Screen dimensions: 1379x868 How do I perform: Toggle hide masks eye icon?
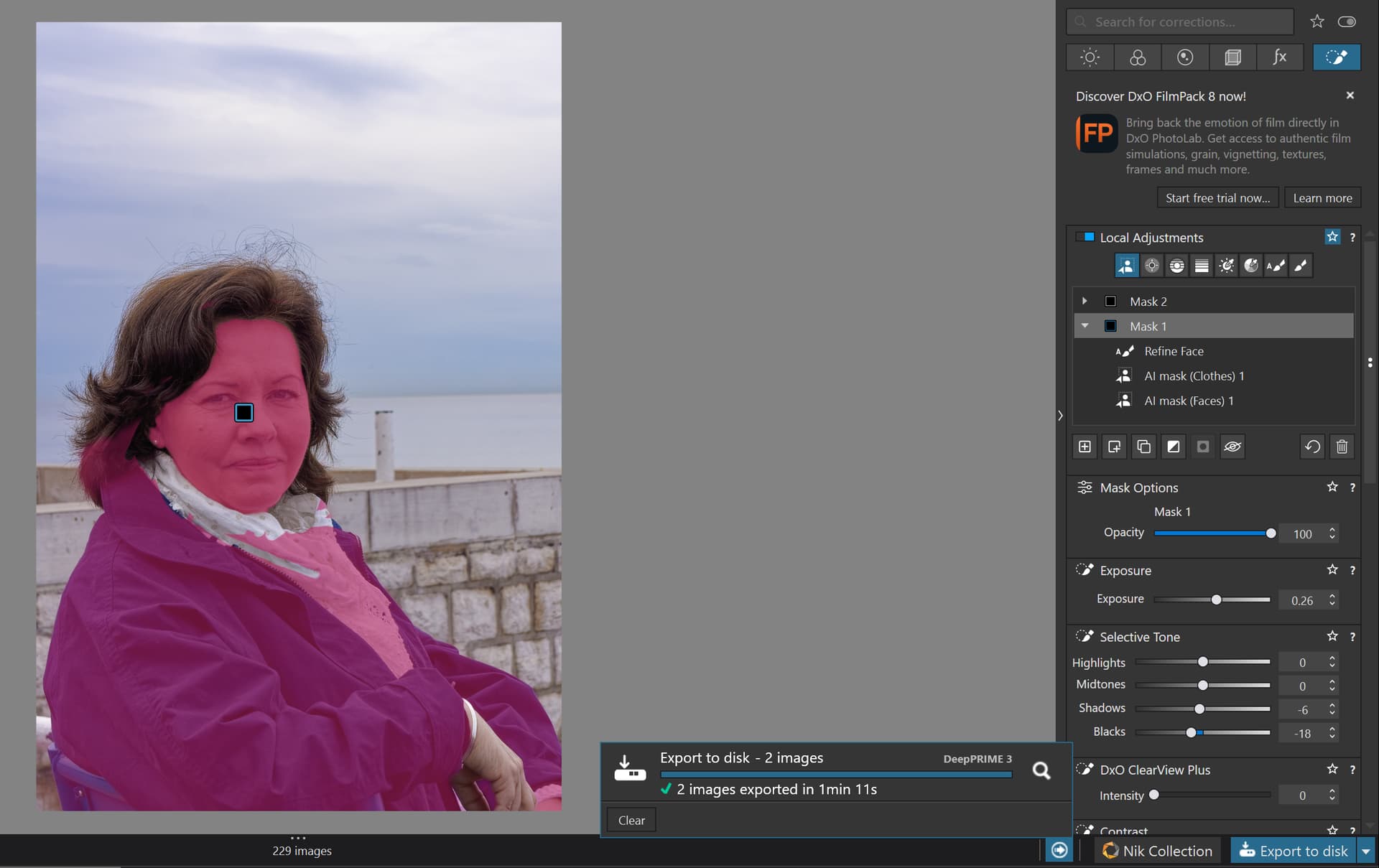1232,447
